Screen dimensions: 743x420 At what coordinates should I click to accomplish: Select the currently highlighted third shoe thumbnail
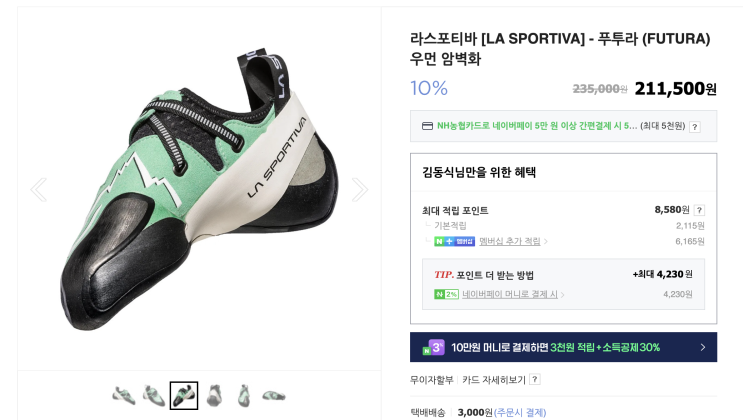click(x=184, y=396)
